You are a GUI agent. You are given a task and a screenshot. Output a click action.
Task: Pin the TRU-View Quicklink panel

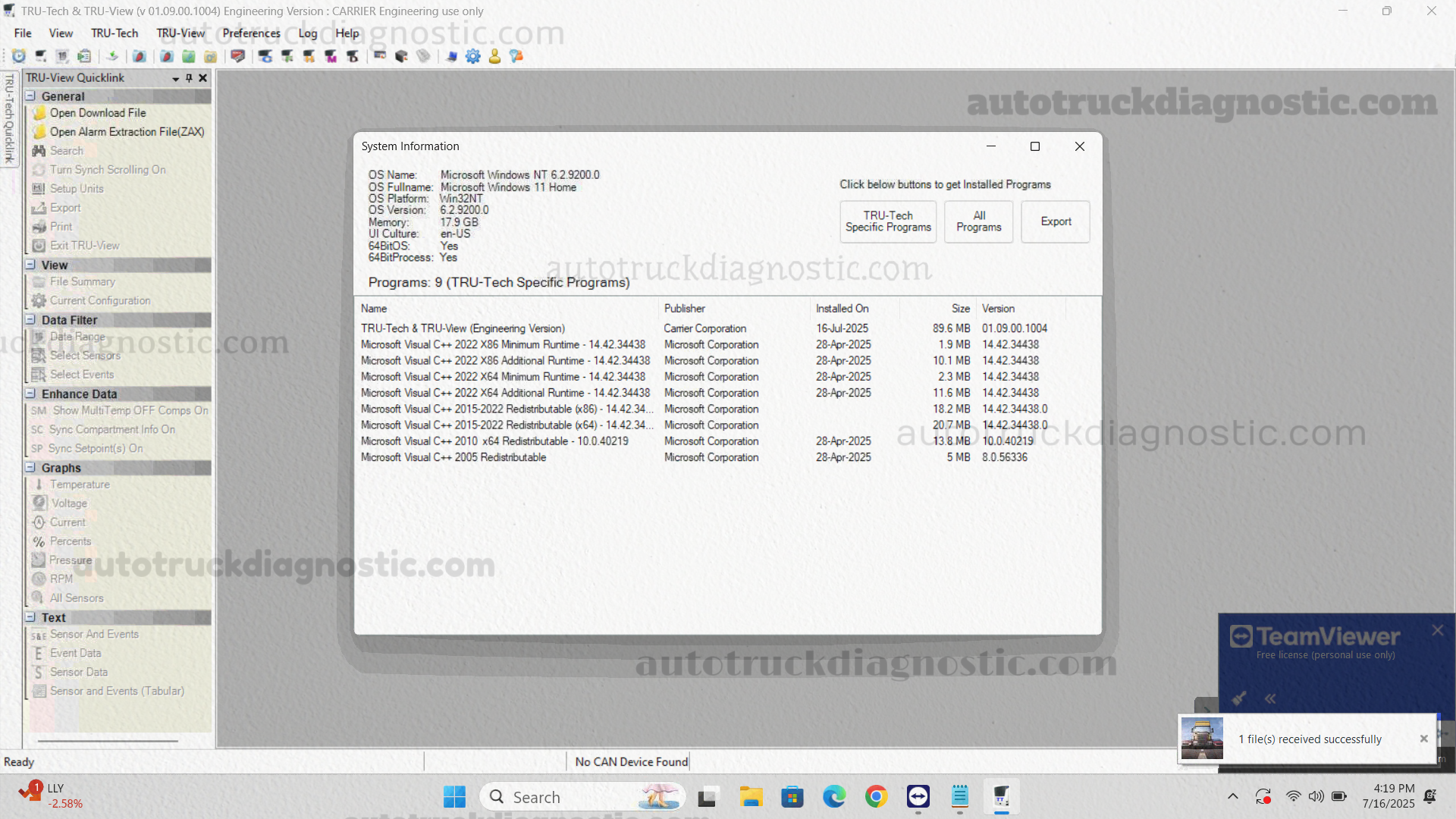click(x=189, y=78)
